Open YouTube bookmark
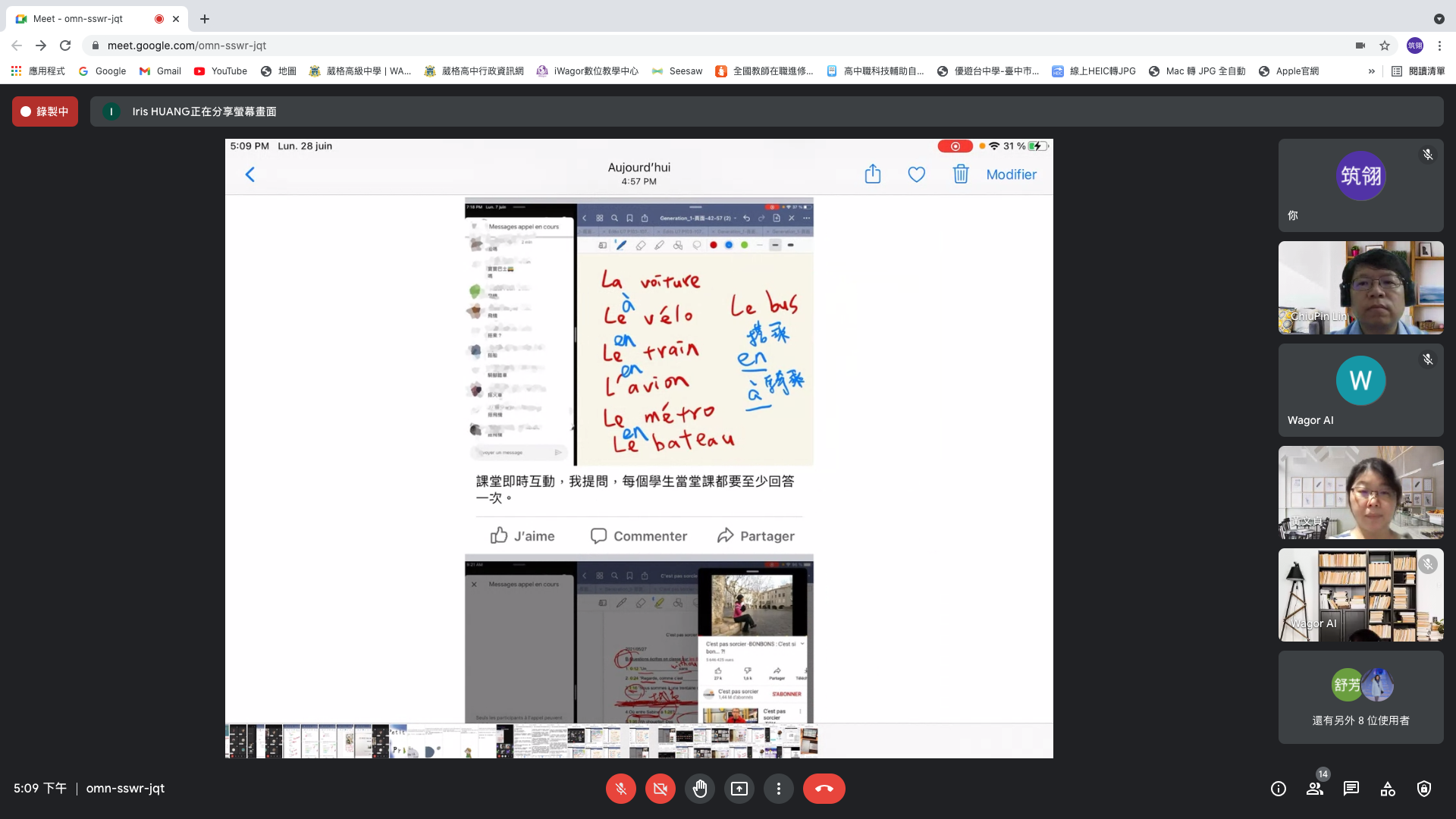The width and height of the screenshot is (1456, 819). (221, 71)
